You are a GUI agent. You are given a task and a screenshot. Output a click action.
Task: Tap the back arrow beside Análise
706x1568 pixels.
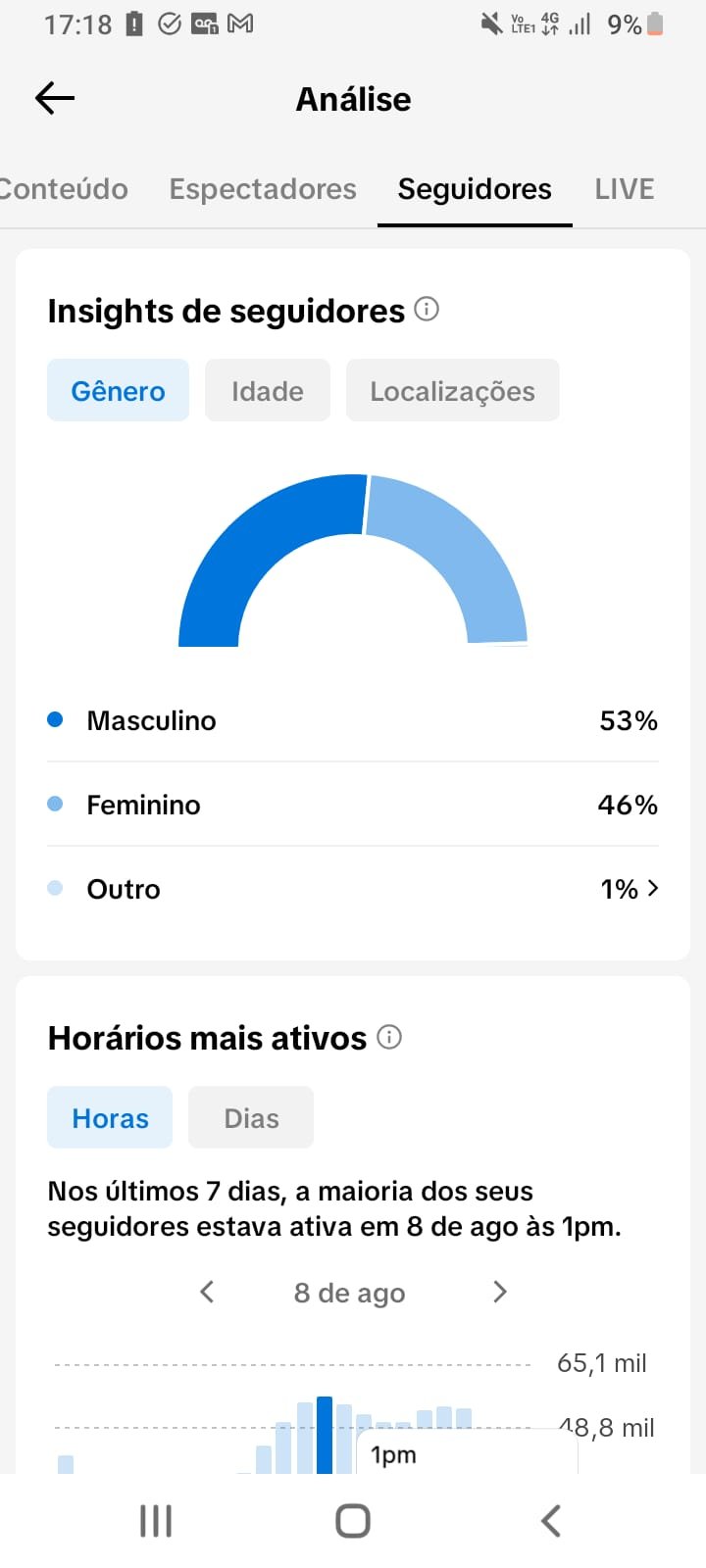click(x=55, y=98)
